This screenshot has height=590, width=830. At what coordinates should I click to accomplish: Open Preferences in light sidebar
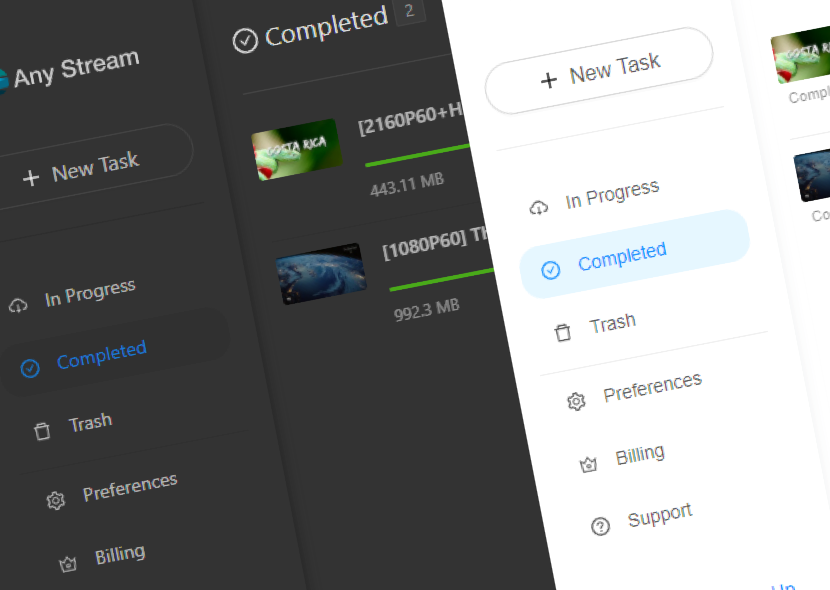[652, 387]
